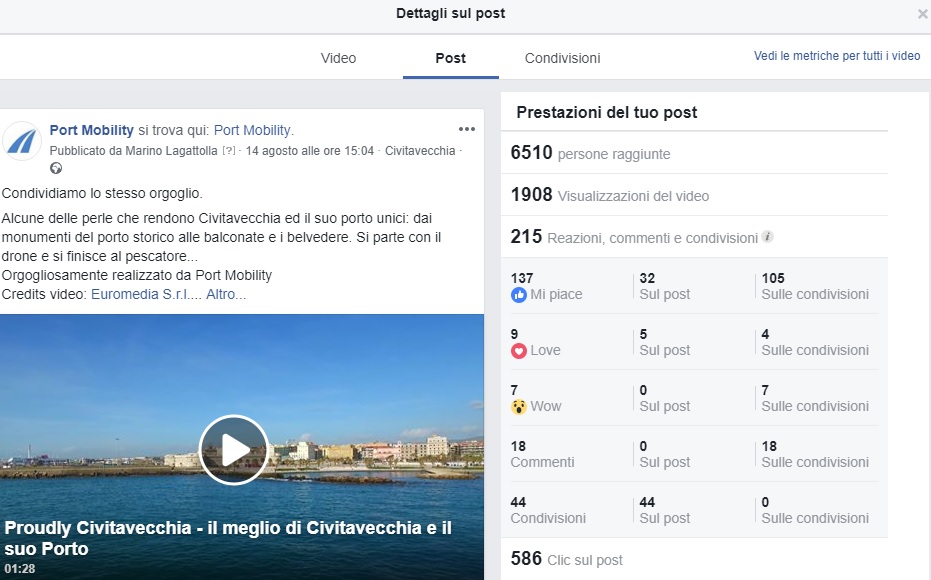Click the Dettagli sul post dialog title
The image size is (931, 580).
[451, 13]
